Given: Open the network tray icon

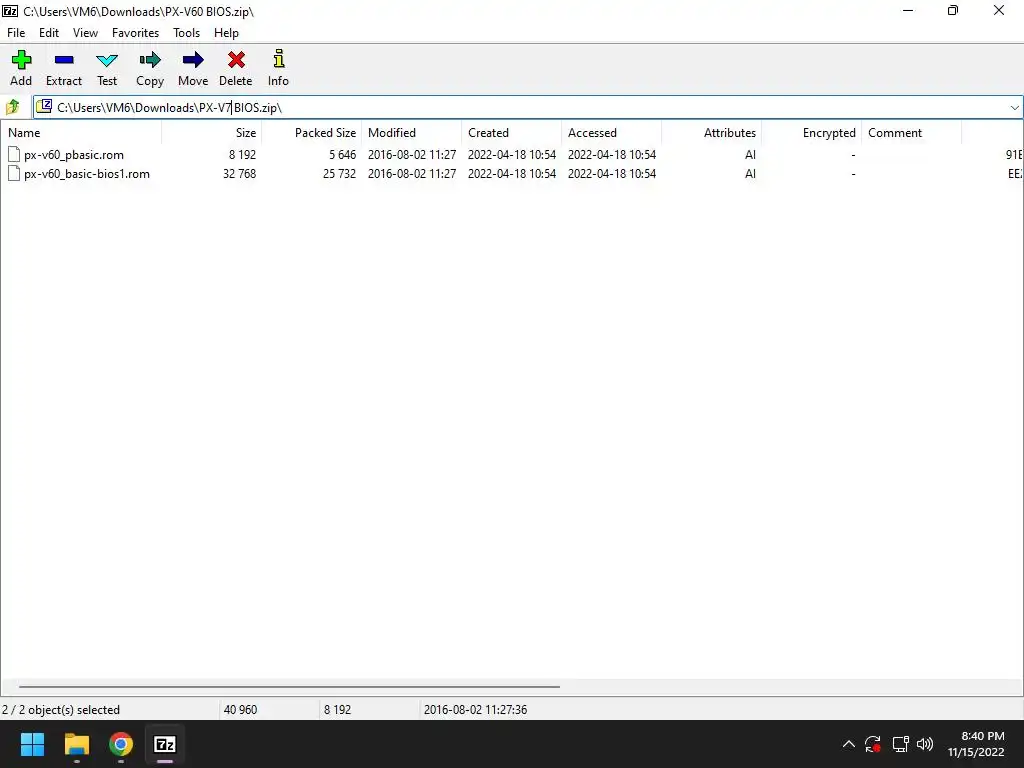Looking at the screenshot, I should pos(901,744).
